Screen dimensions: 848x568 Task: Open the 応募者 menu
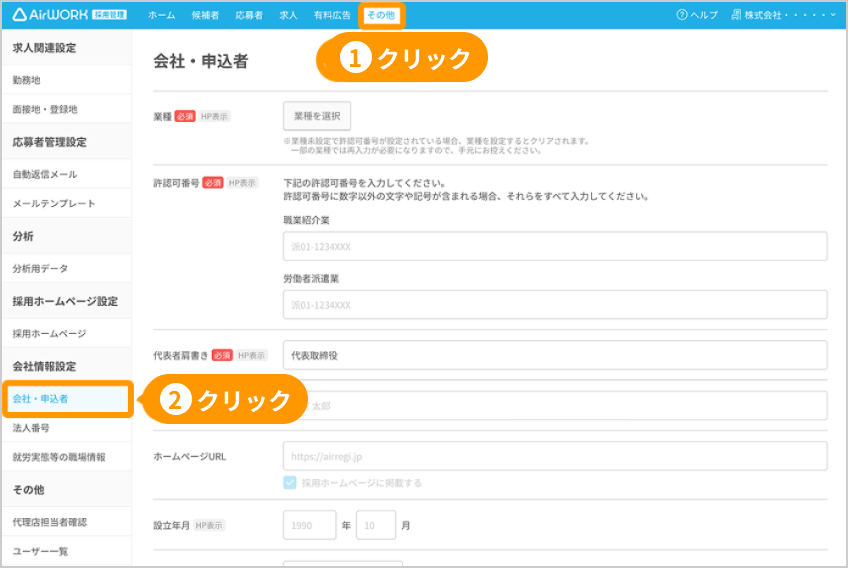tap(249, 15)
